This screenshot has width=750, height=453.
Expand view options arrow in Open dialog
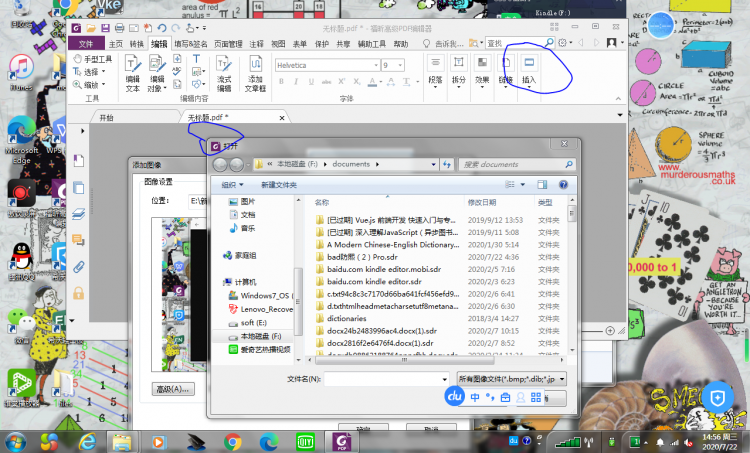click(x=523, y=185)
